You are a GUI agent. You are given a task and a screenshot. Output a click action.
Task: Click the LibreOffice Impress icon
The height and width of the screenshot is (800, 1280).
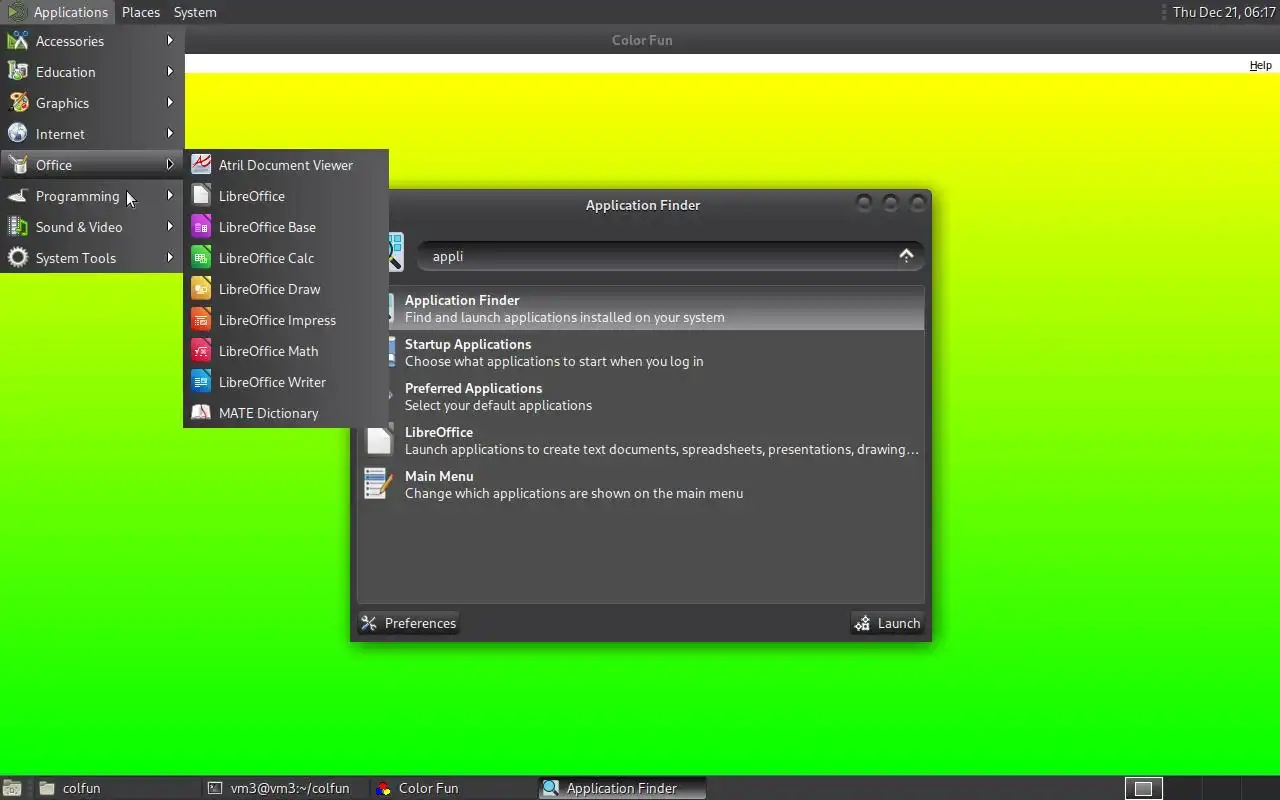pos(201,320)
